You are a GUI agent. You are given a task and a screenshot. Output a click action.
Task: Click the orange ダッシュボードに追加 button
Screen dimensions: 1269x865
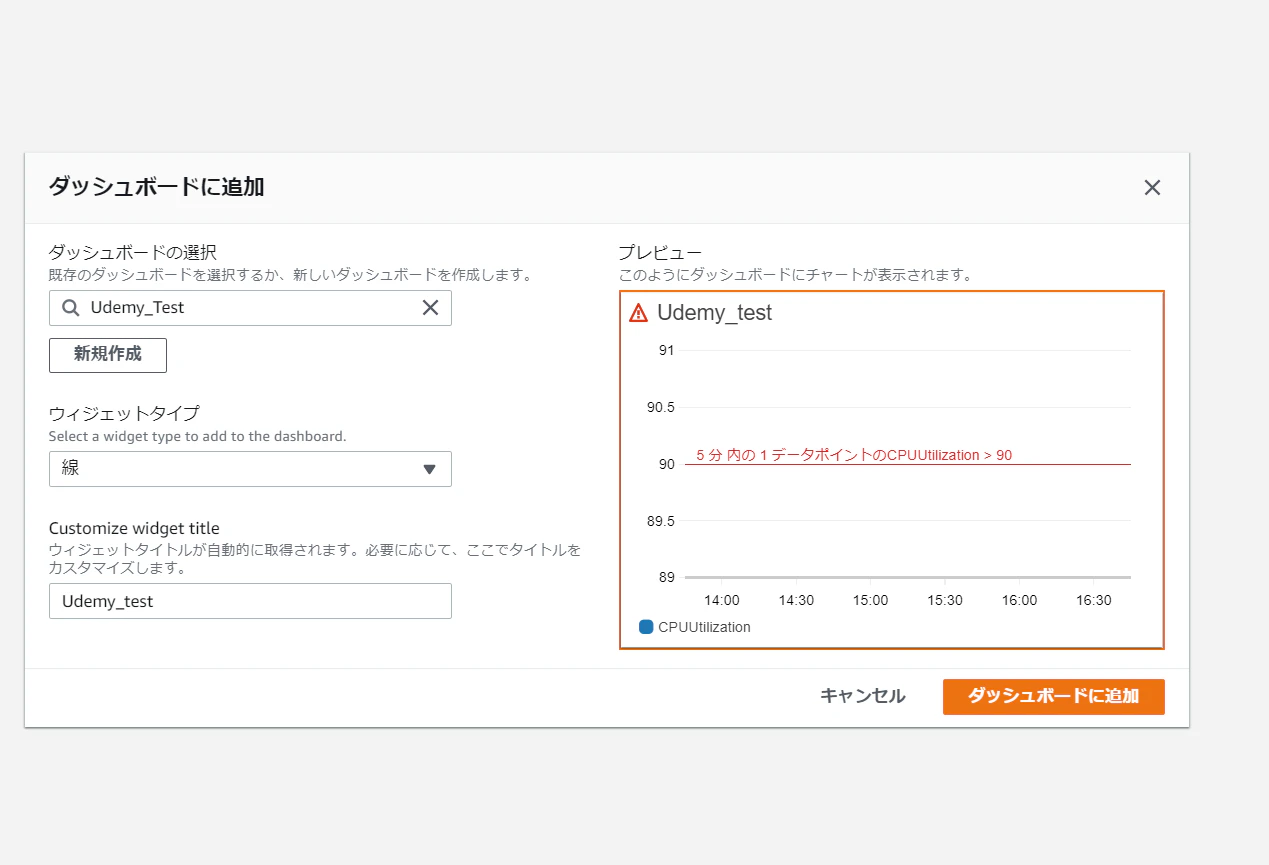[1054, 697]
